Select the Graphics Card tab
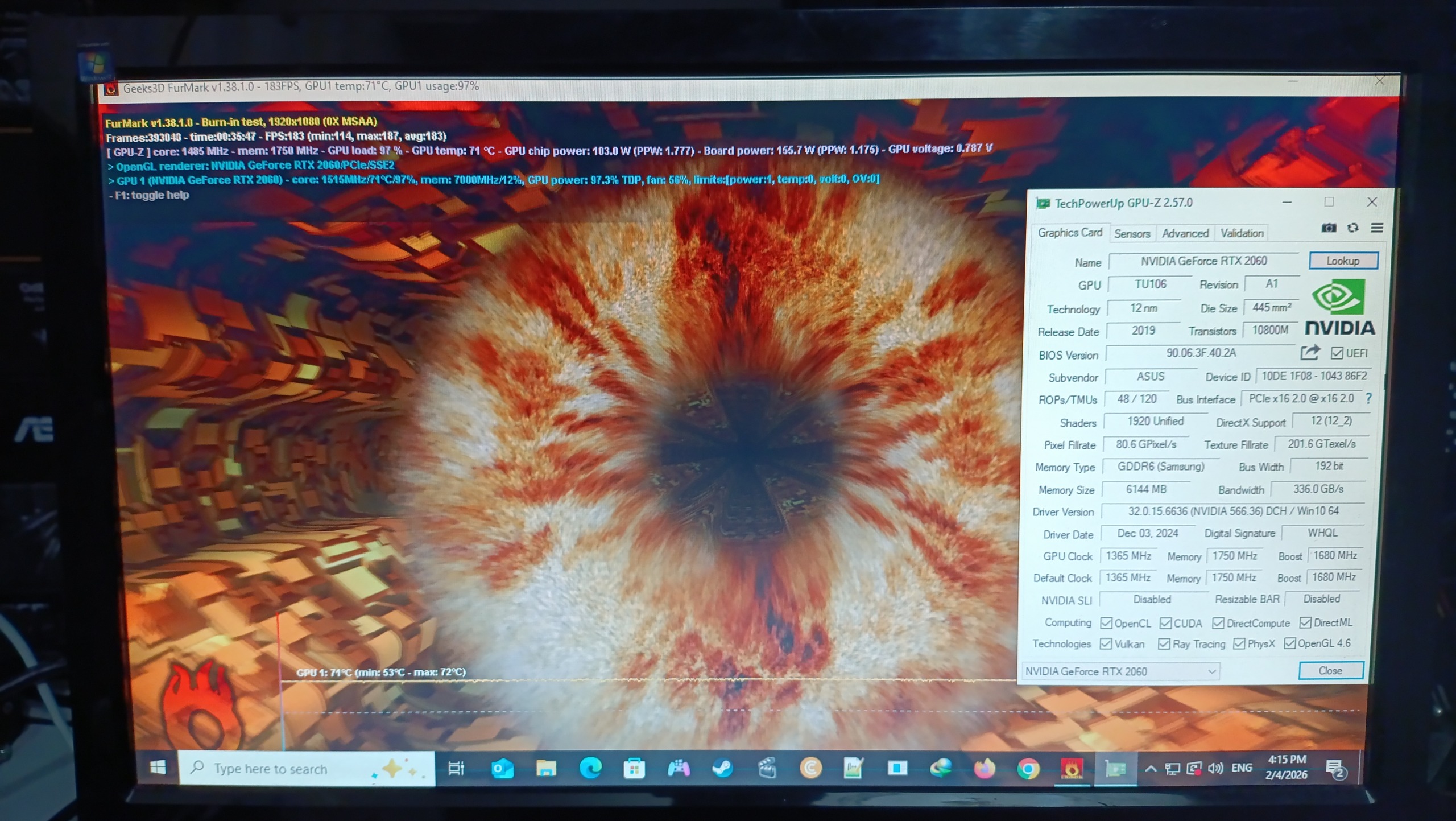 1070,233
